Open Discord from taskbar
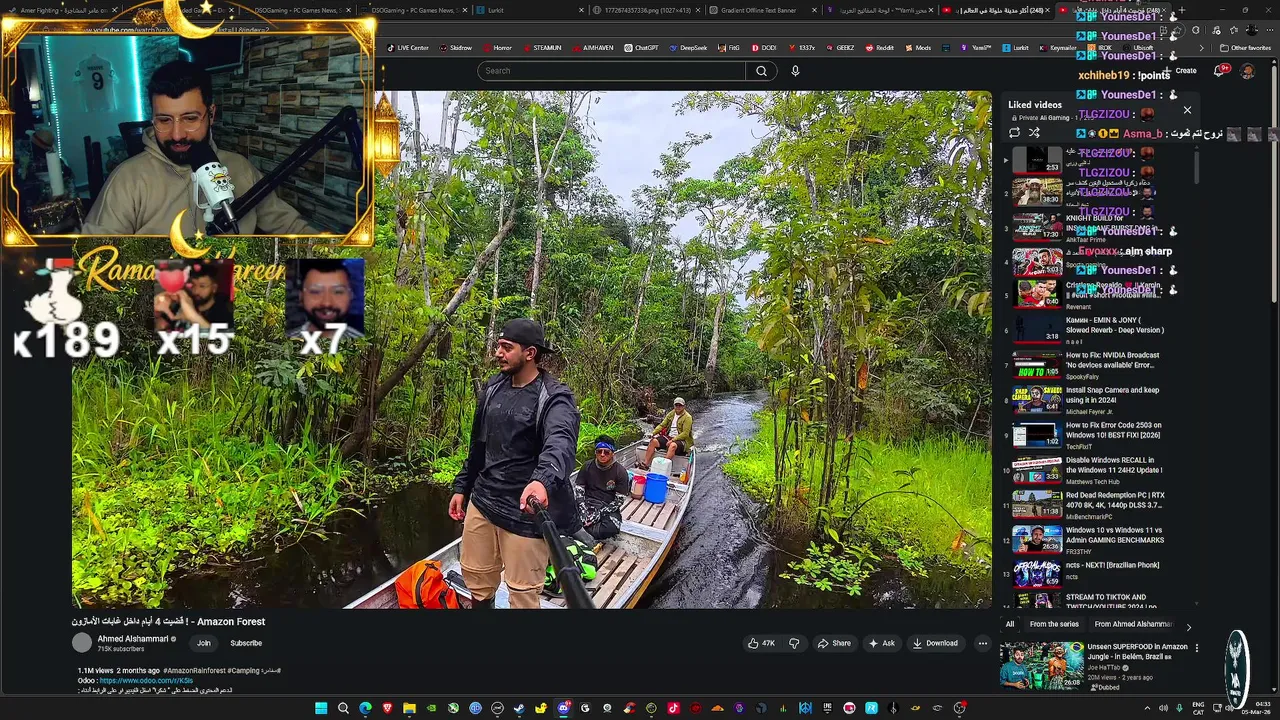This screenshot has width=1280, height=720. pos(563,708)
